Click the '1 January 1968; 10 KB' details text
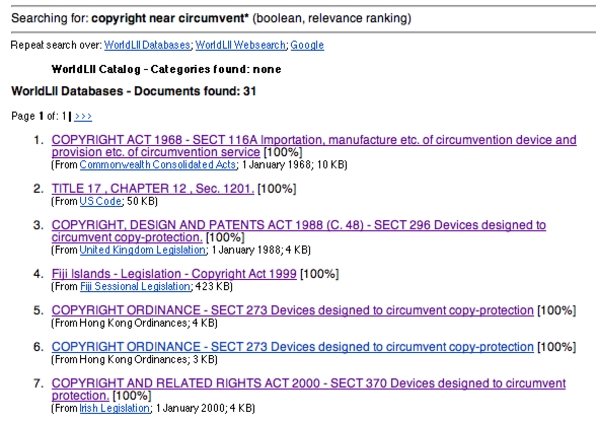This screenshot has width=596, height=422. (x=293, y=165)
